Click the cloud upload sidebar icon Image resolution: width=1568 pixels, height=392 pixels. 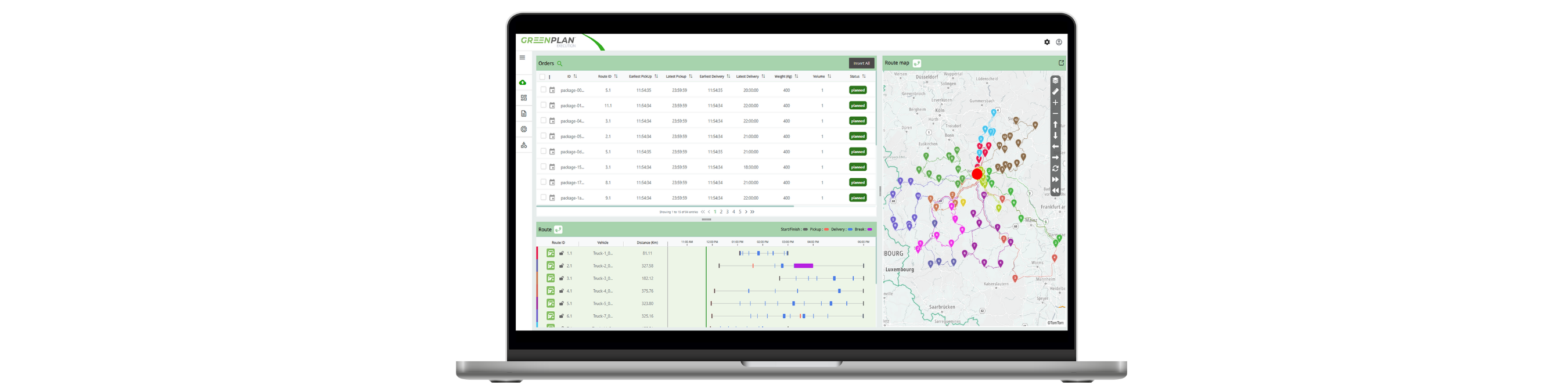pos(523,82)
